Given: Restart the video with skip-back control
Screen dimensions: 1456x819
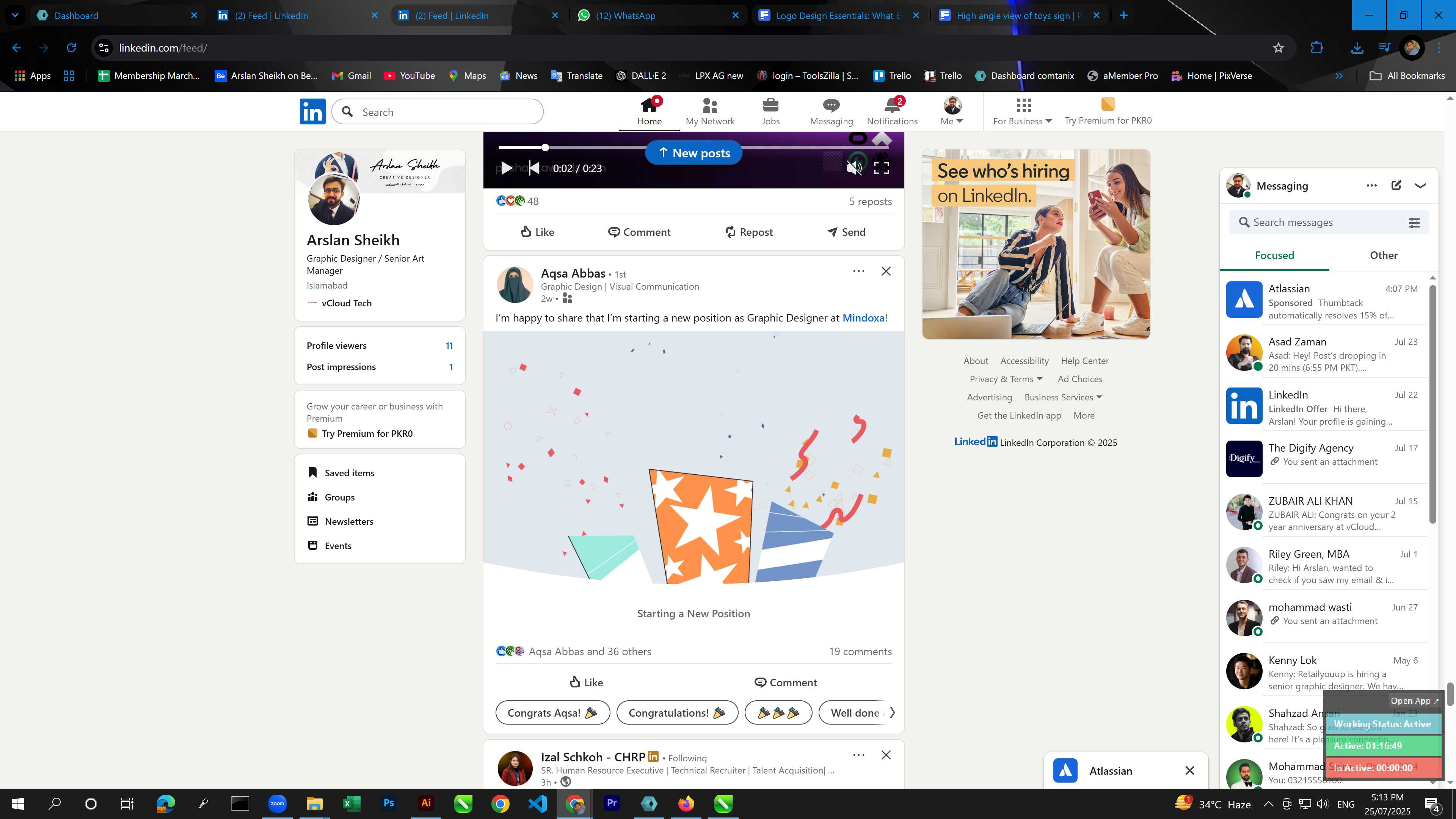Looking at the screenshot, I should pos(533,168).
